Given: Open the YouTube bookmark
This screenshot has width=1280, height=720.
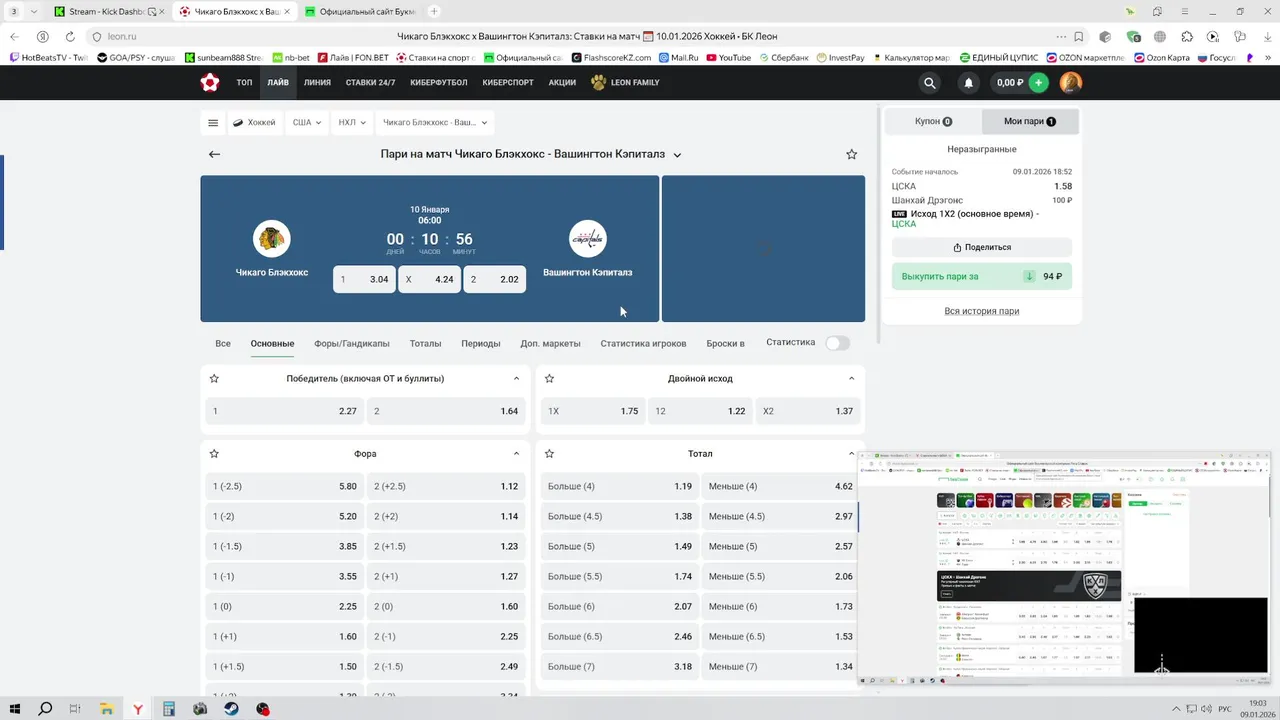Looking at the screenshot, I should coord(728,58).
